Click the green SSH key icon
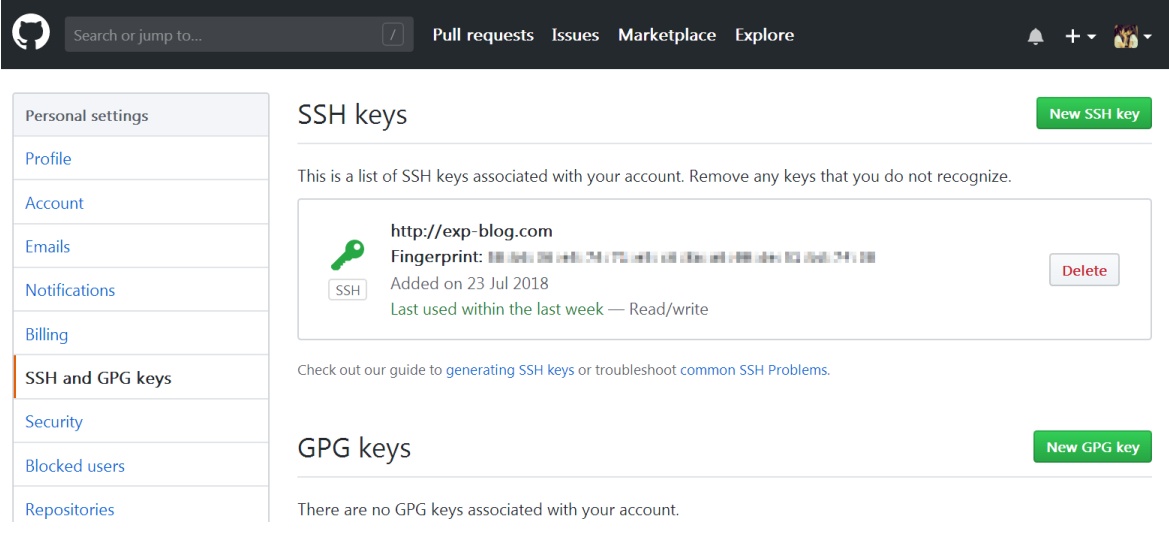Image resolution: width=1169 pixels, height=534 pixels. click(x=347, y=255)
